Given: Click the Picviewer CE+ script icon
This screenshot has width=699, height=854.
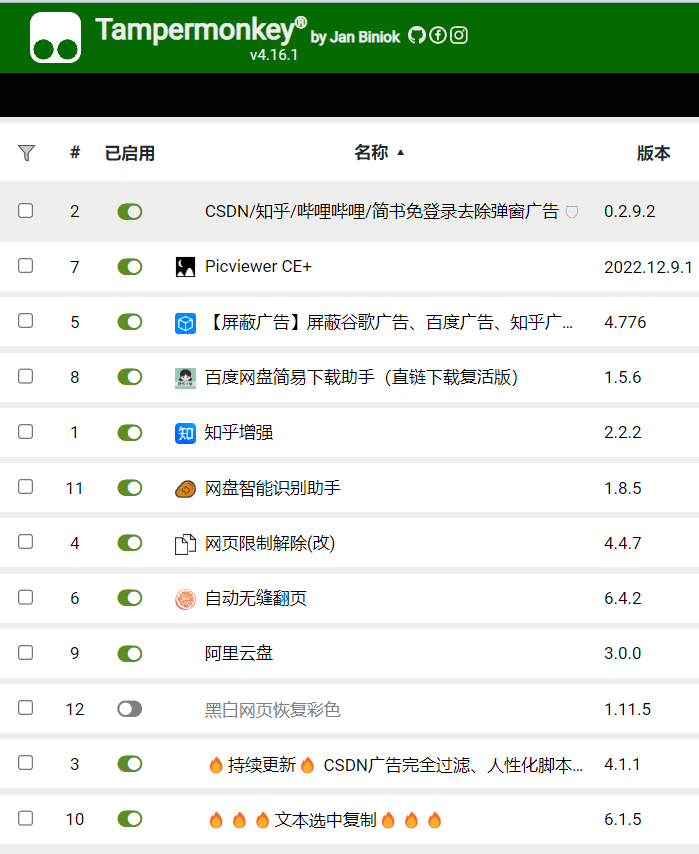Looking at the screenshot, I should pyautogui.click(x=185, y=267).
